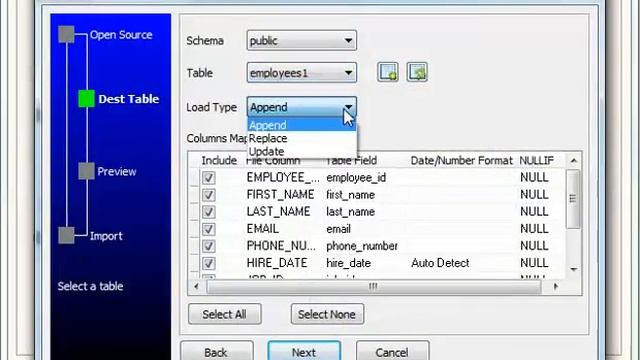Click the create table icon beside the Table dropdown
Screen dimensions: 640x360
point(388,72)
